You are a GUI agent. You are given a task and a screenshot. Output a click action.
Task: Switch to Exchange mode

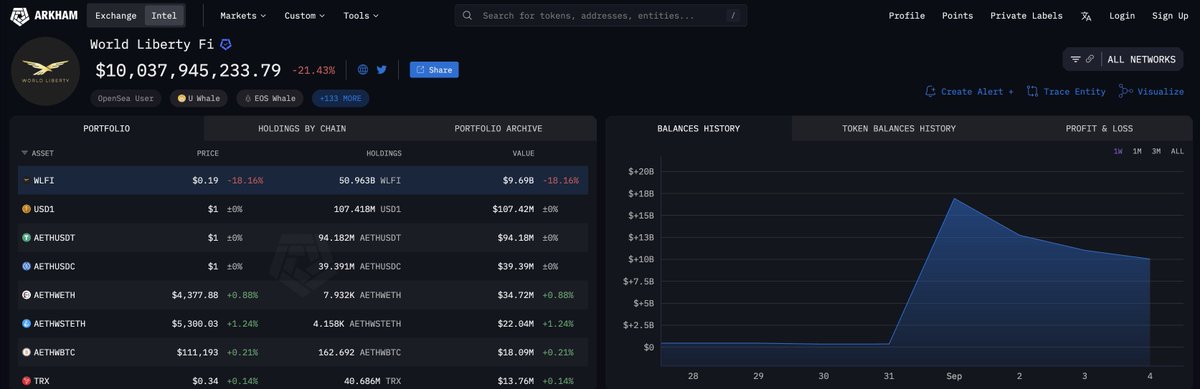(x=116, y=16)
